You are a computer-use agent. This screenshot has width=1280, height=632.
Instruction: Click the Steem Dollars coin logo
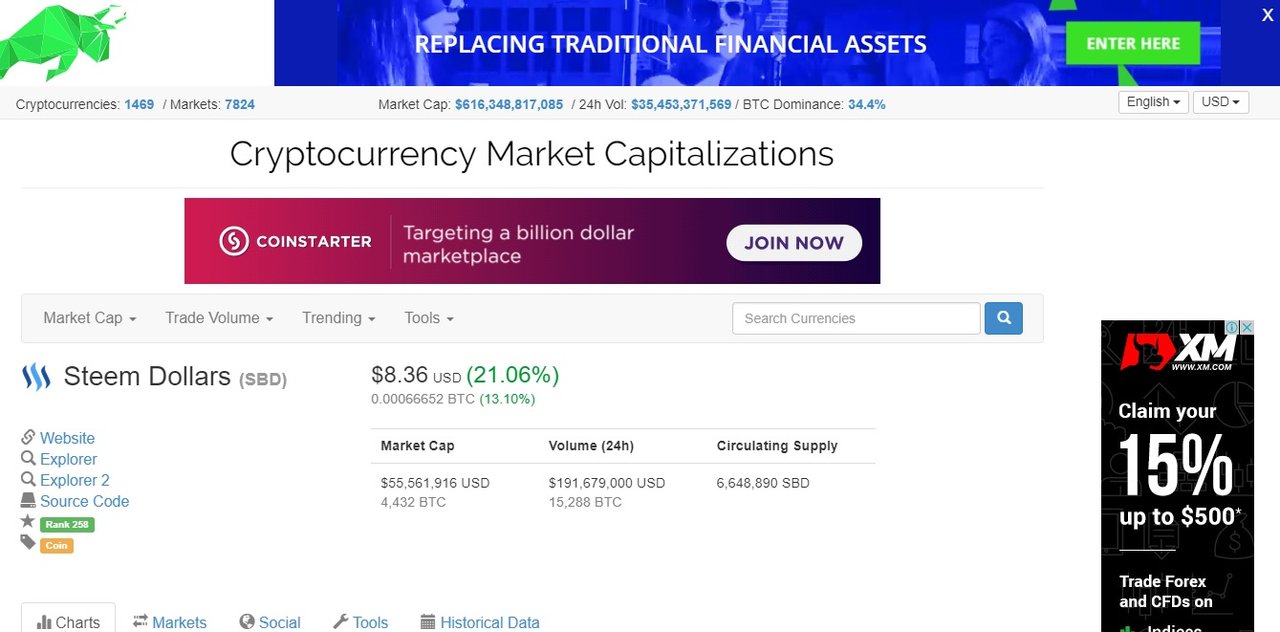pyautogui.click(x=36, y=377)
